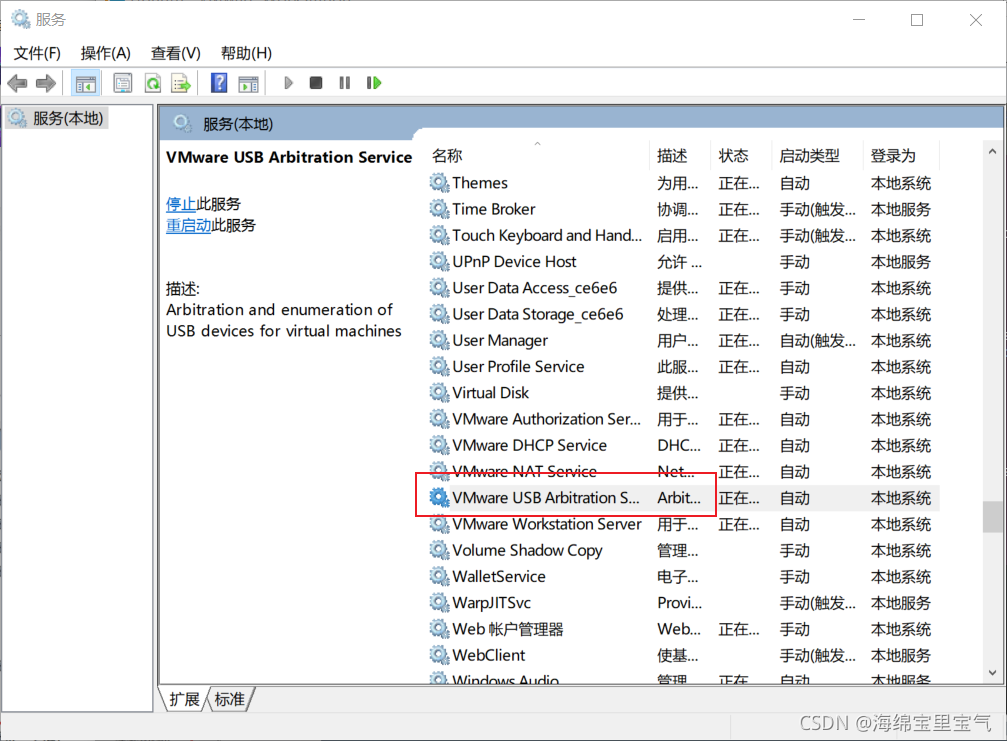Maximize the 服务 window
1007x741 pixels.
click(917, 20)
